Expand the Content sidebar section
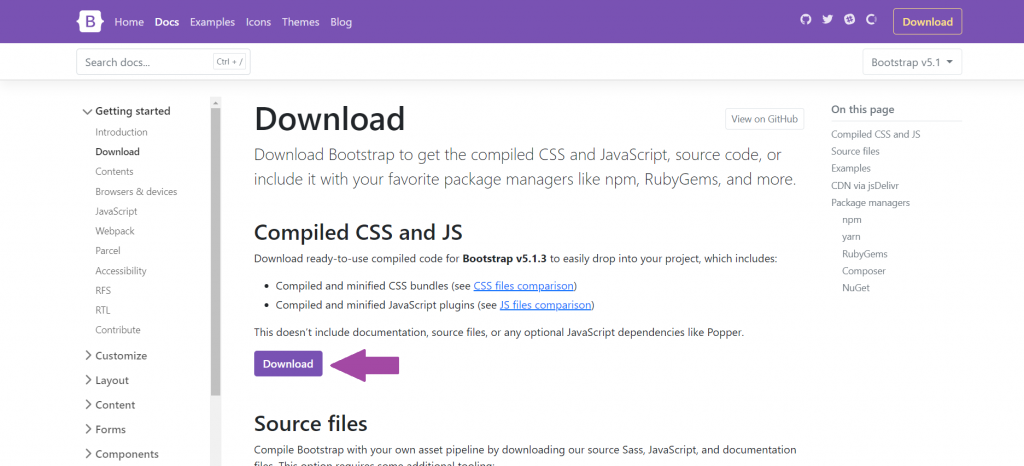The height and width of the screenshot is (466, 1024). pos(110,405)
